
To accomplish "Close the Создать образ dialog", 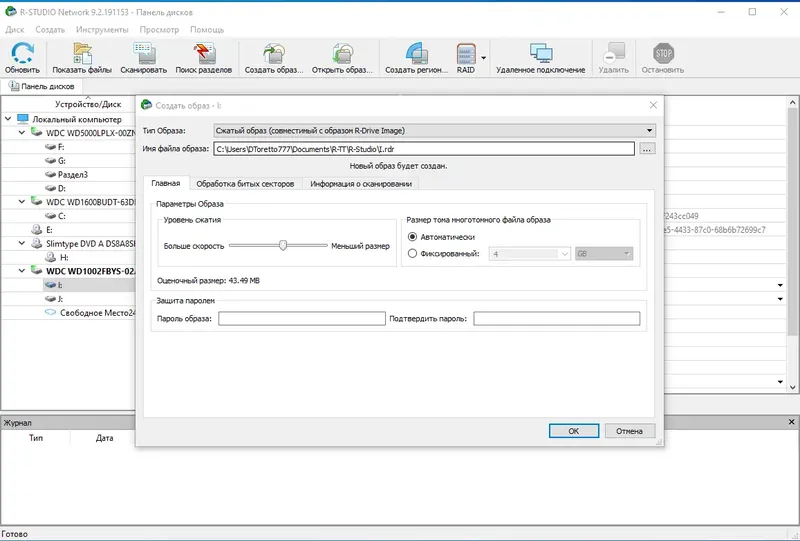I will tap(653, 105).
